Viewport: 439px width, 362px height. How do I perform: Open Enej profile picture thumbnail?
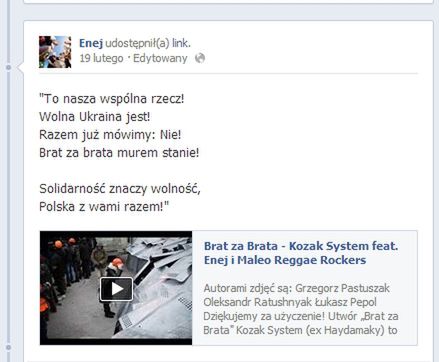coord(55,52)
